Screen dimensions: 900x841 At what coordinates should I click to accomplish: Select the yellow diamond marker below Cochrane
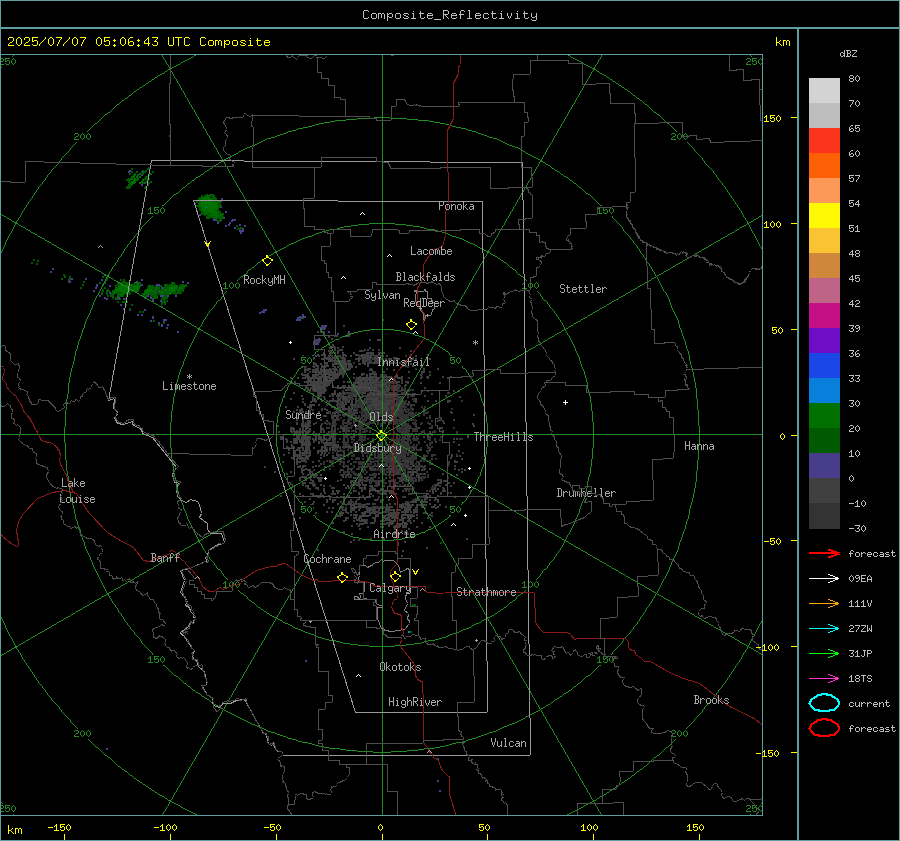[x=342, y=577]
